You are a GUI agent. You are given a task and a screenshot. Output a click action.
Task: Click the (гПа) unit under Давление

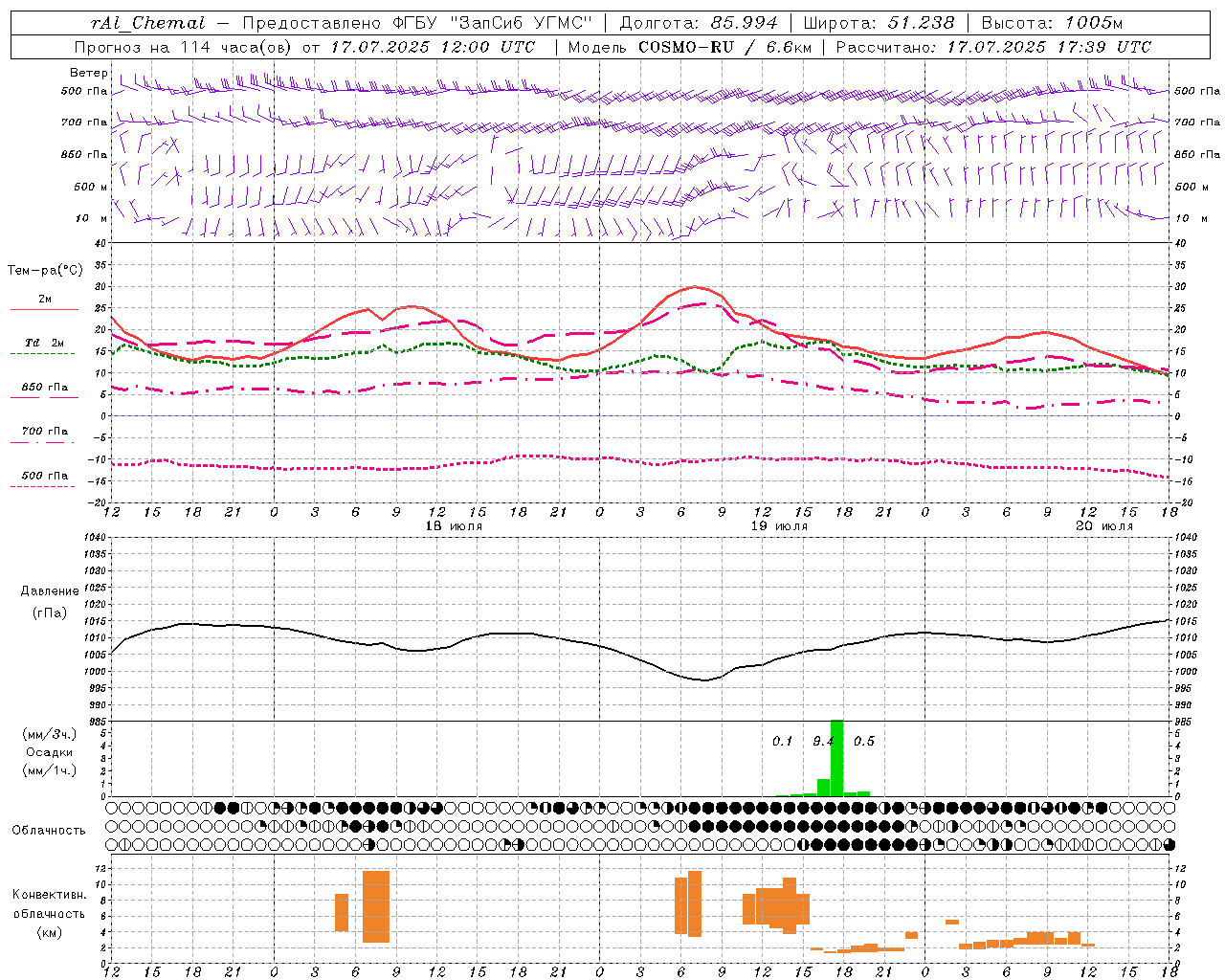point(50,612)
